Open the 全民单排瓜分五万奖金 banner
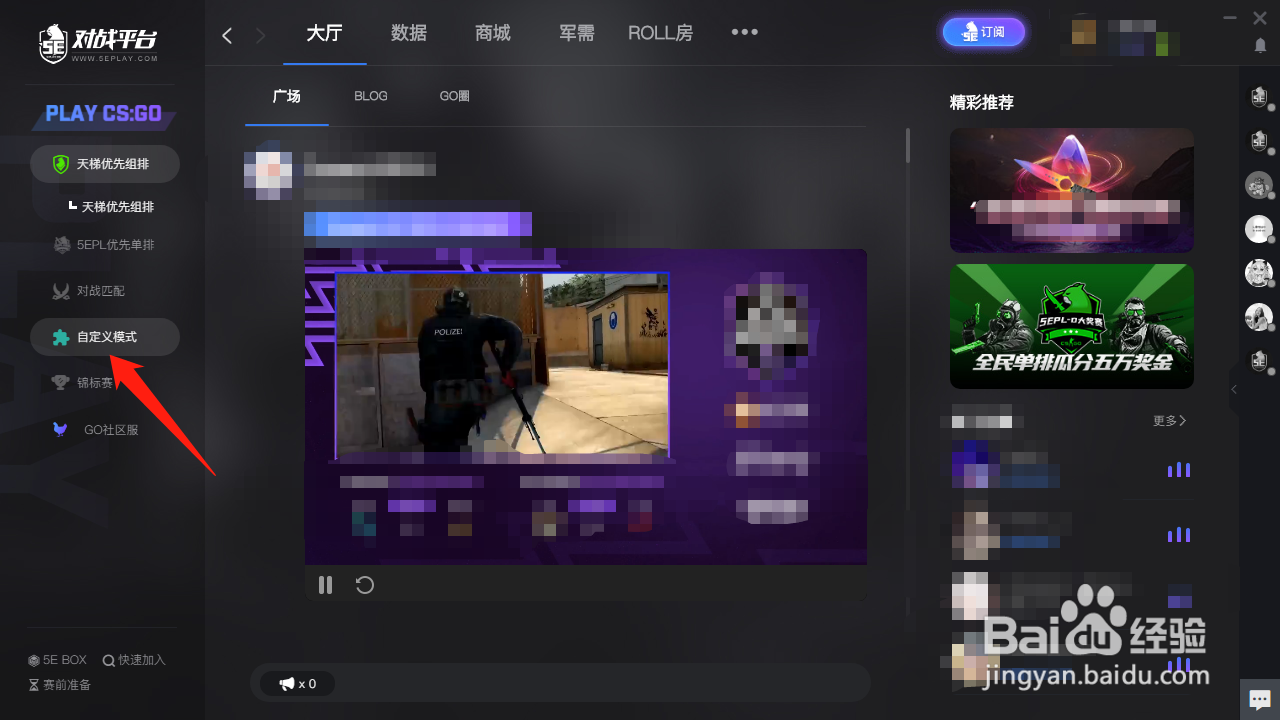The width and height of the screenshot is (1280, 720). [x=1072, y=326]
